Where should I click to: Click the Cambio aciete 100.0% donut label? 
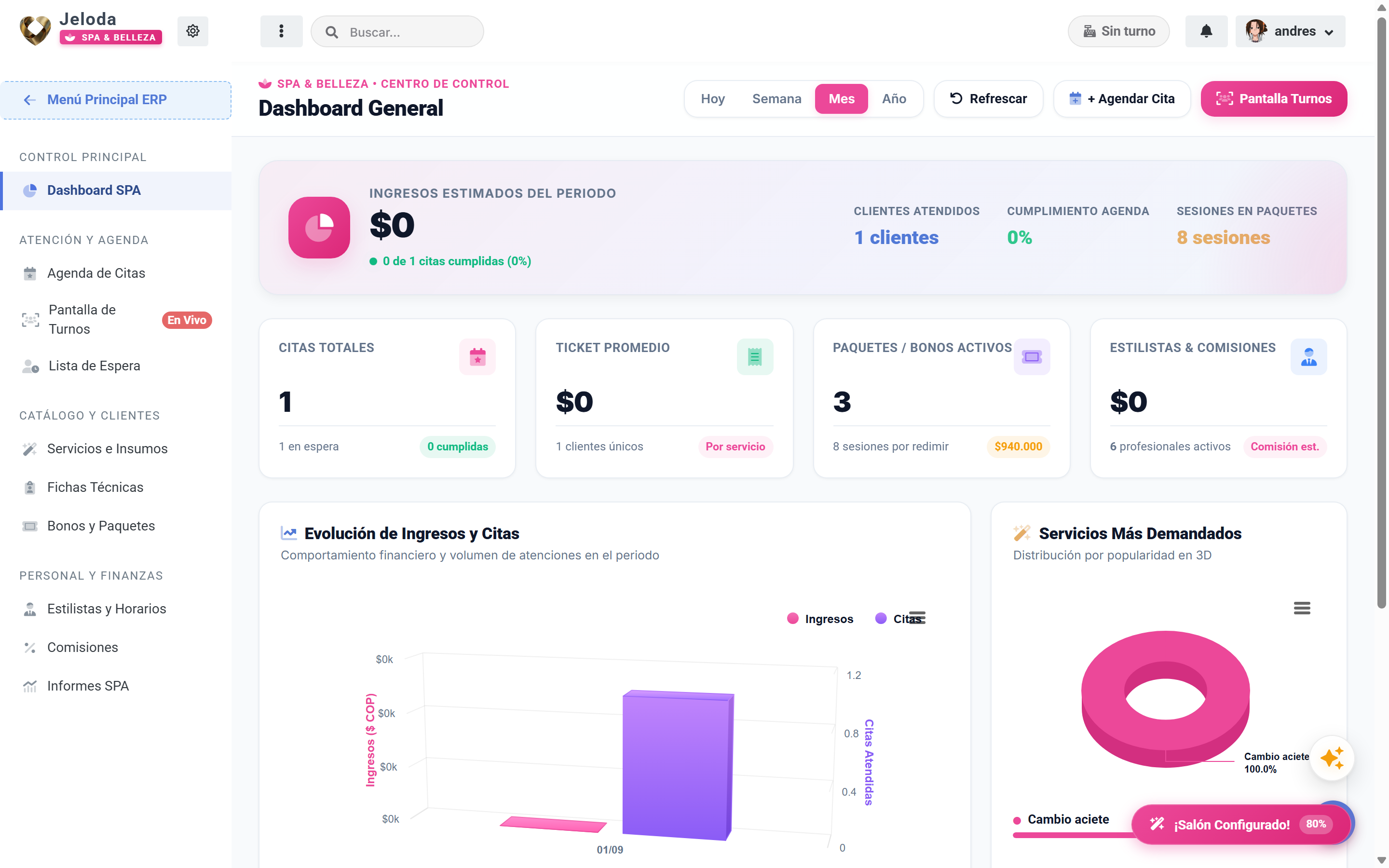(1277, 763)
